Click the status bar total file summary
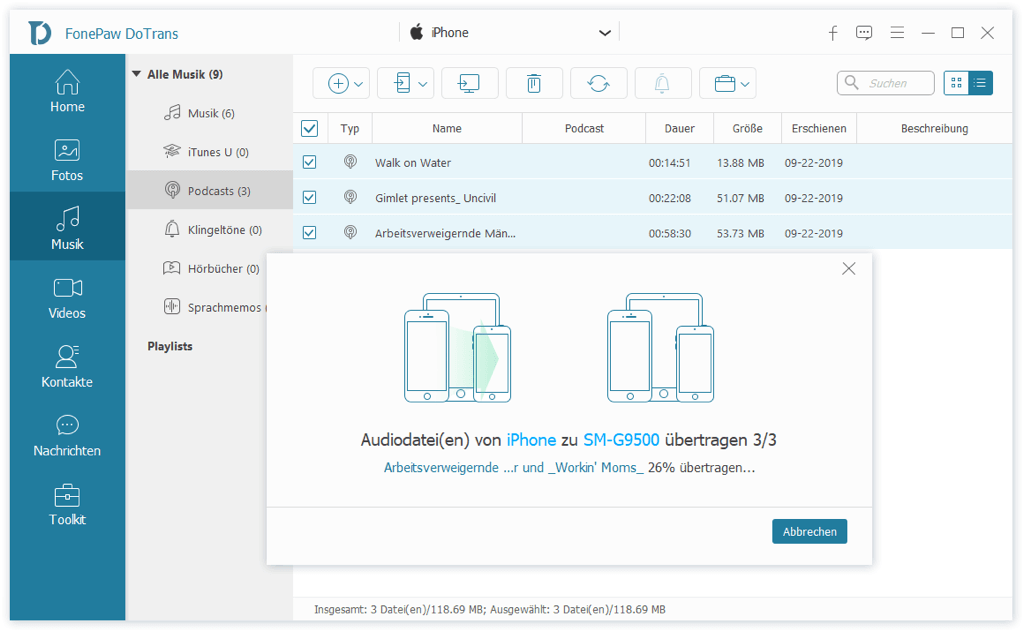This screenshot has height=632, width=1024. [490, 609]
